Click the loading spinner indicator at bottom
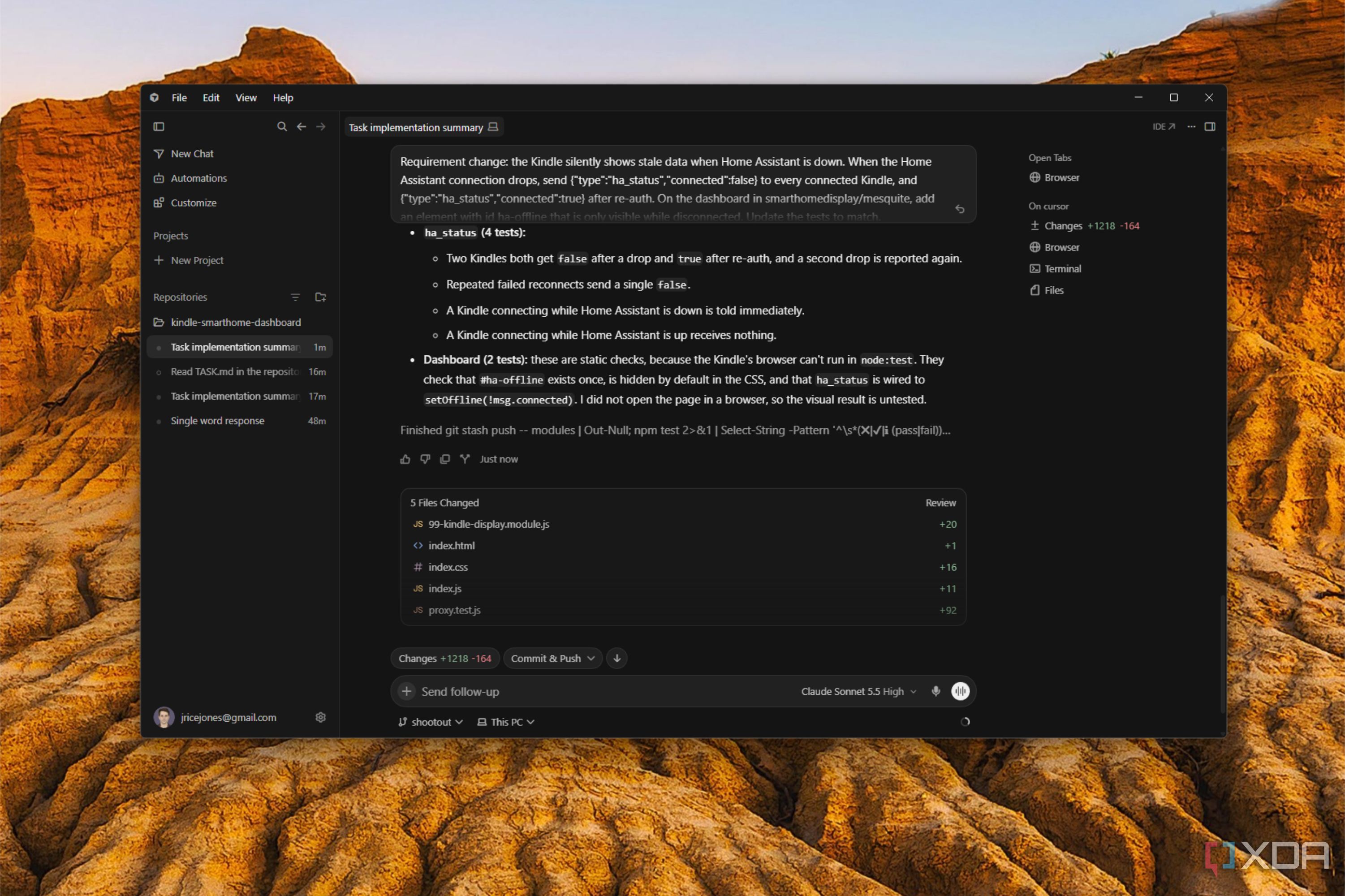This screenshot has width=1345, height=896. pyautogui.click(x=965, y=722)
